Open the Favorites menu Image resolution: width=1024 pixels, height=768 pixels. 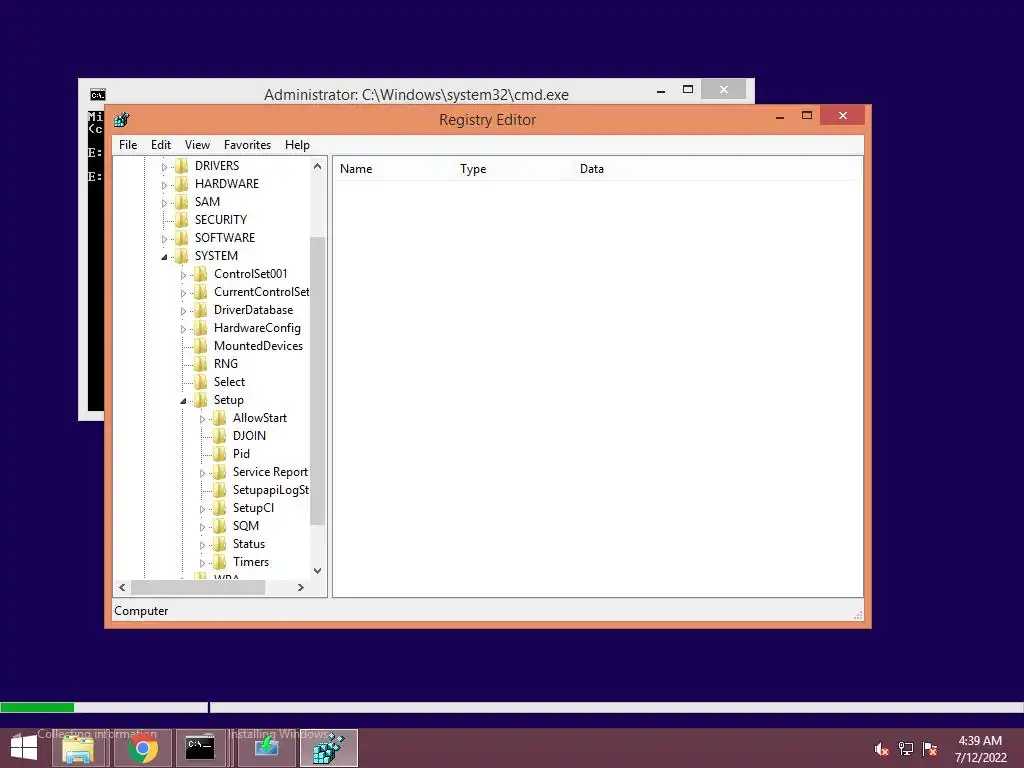[247, 145]
